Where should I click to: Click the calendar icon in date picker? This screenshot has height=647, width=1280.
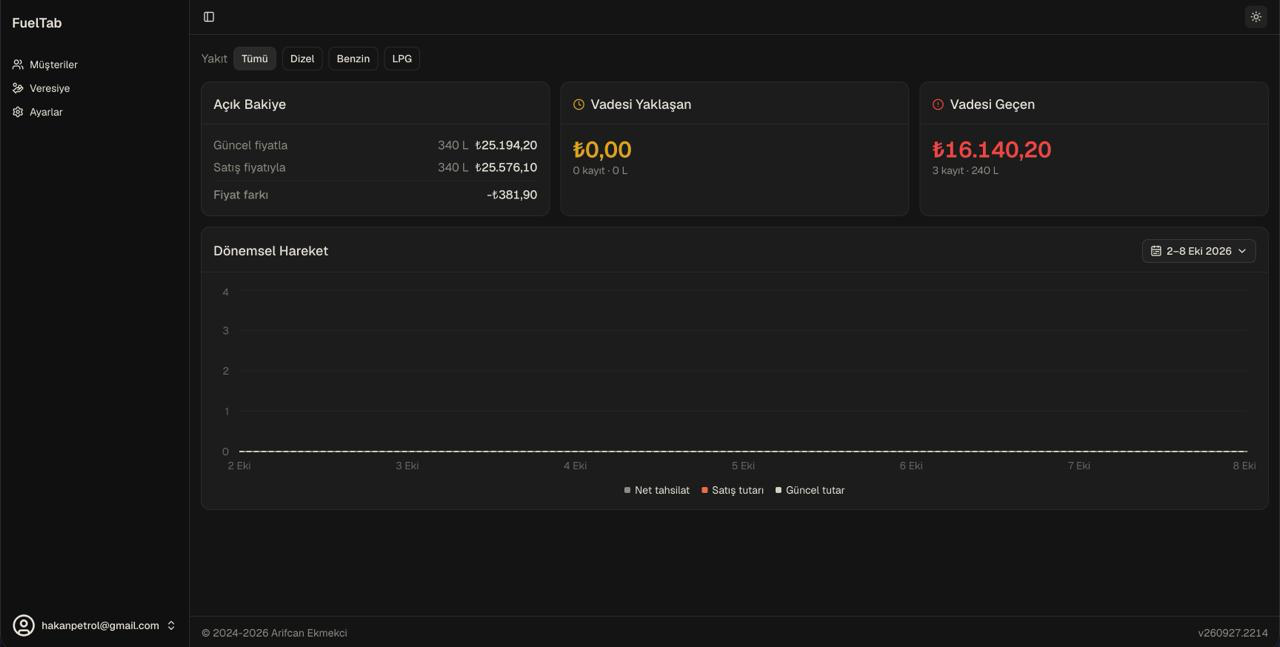(1156, 251)
